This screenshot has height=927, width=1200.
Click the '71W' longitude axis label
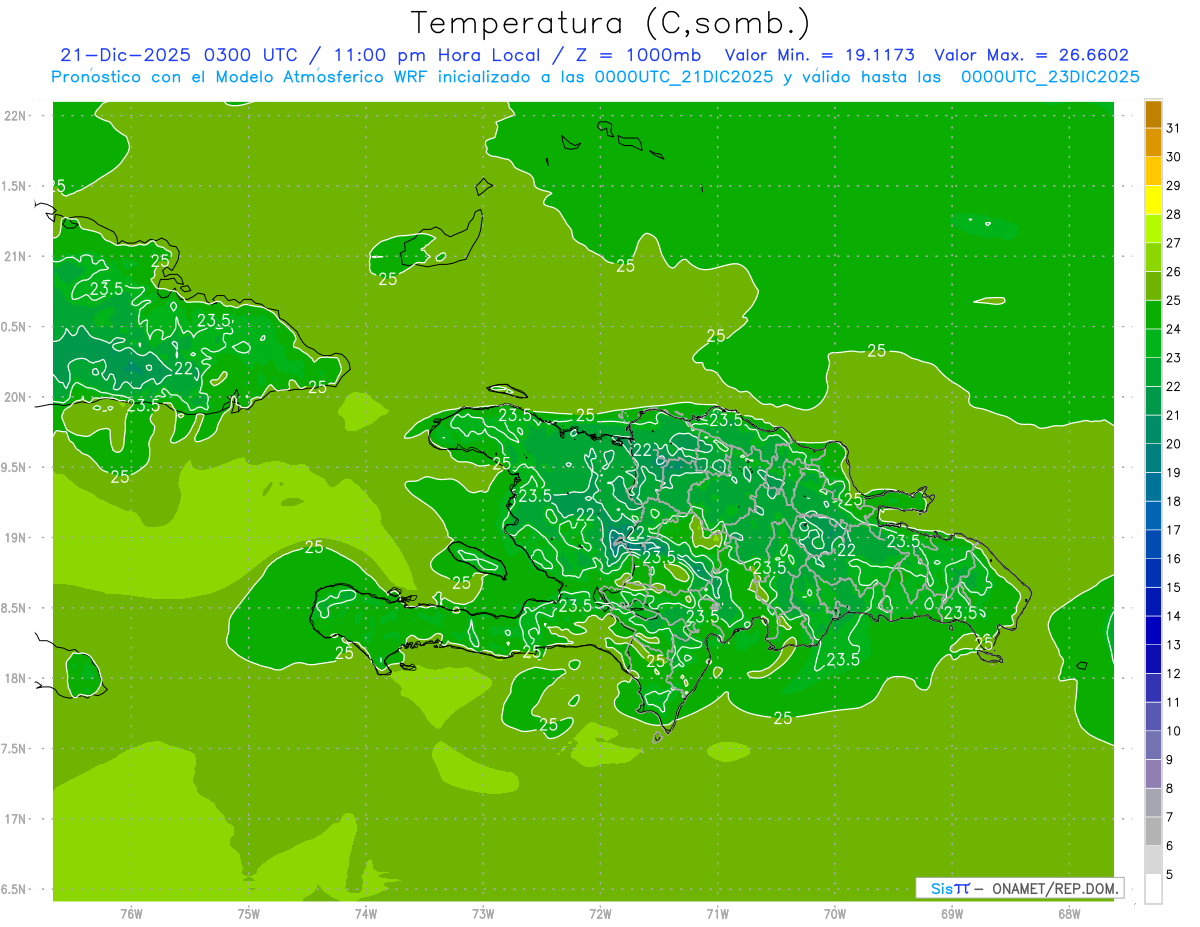tap(717, 914)
